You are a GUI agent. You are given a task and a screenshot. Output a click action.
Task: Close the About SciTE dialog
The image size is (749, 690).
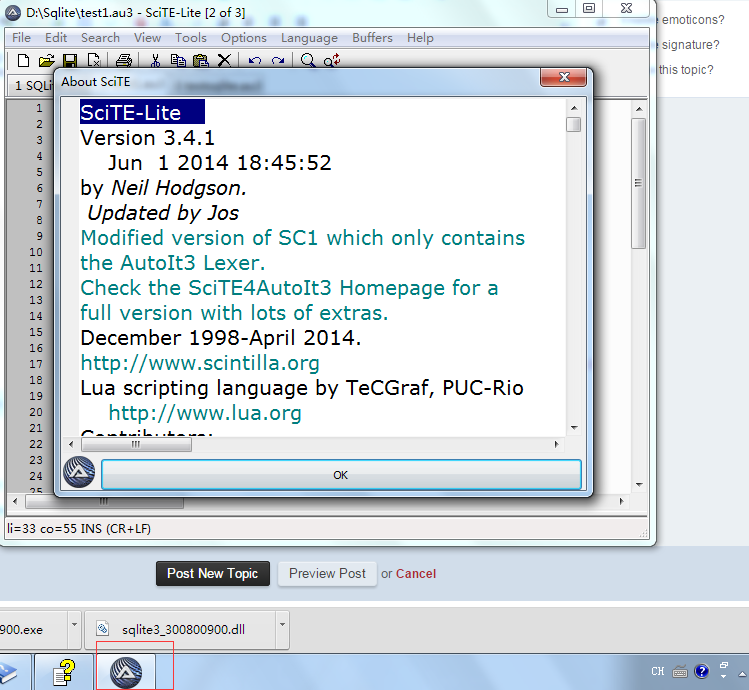[564, 77]
